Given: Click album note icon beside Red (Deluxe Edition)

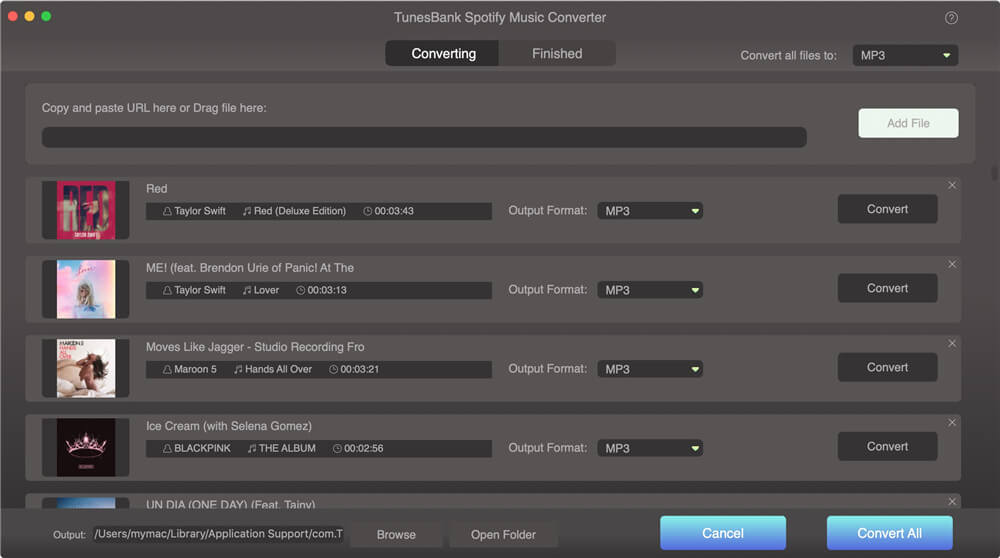Looking at the screenshot, I should (x=247, y=211).
